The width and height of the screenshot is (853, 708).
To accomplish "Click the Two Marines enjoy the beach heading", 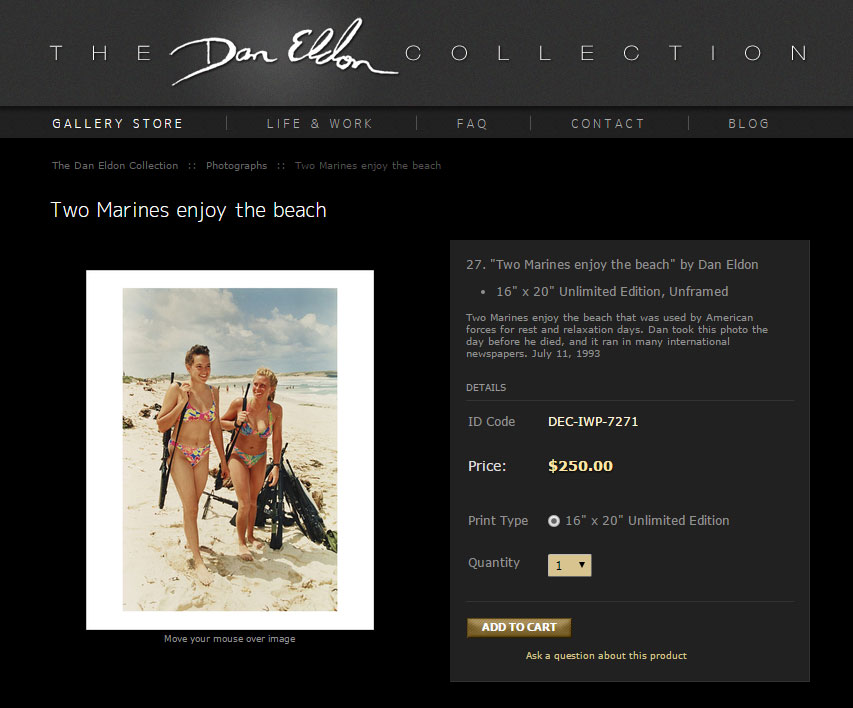I will [188, 210].
